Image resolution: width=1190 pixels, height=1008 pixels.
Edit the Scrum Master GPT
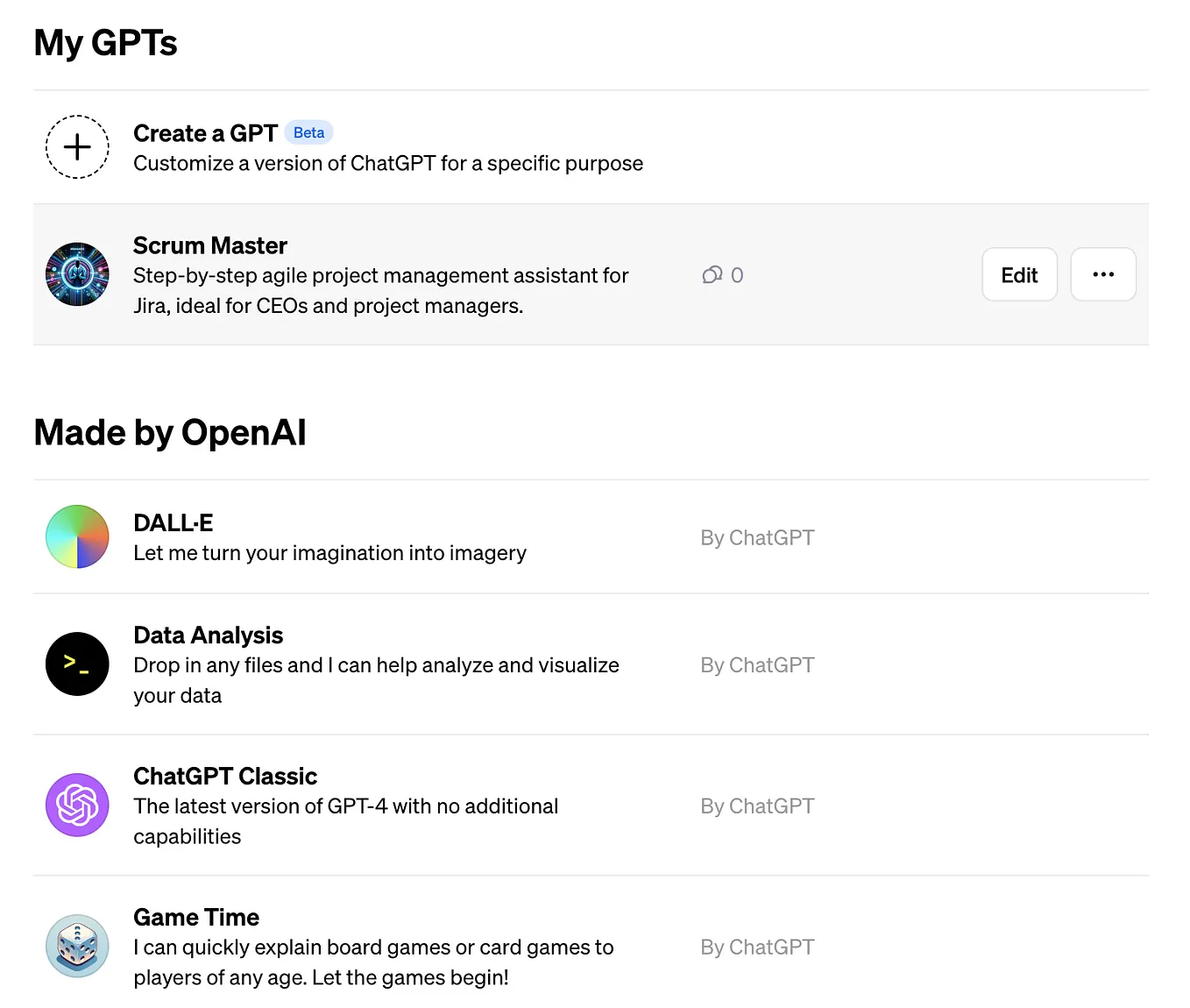(x=1019, y=274)
